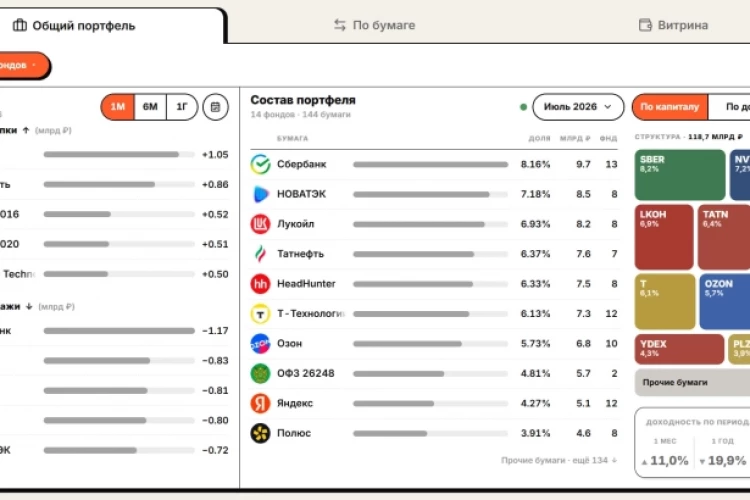
Task: Click the TATN treemap tile
Action: tap(724, 237)
